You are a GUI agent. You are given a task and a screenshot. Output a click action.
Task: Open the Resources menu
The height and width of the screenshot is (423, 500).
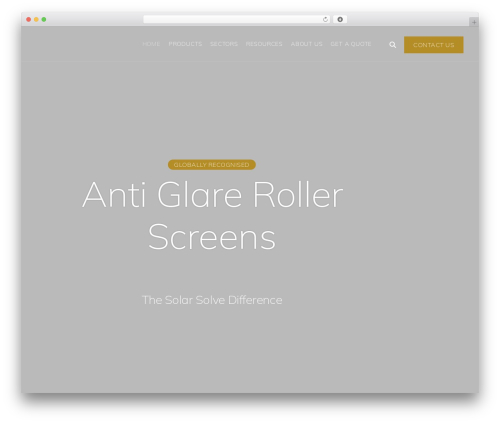pos(264,44)
